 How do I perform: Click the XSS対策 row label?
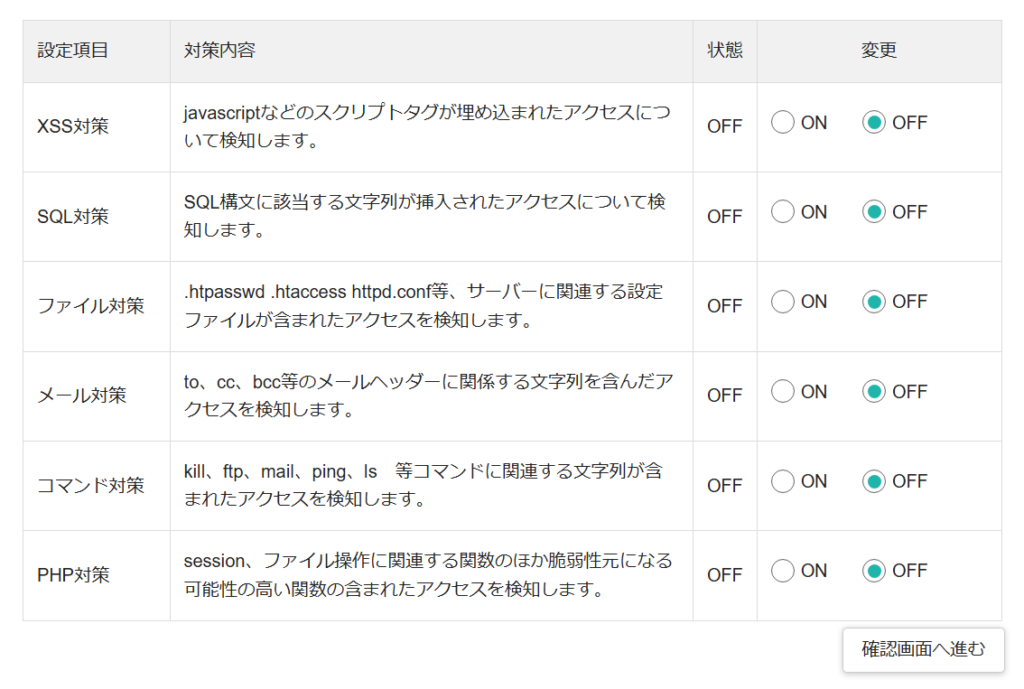pos(73,127)
